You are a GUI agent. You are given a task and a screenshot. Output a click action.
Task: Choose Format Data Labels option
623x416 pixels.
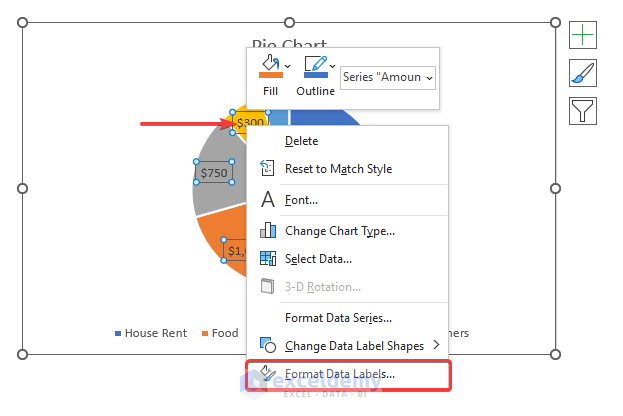coord(340,374)
